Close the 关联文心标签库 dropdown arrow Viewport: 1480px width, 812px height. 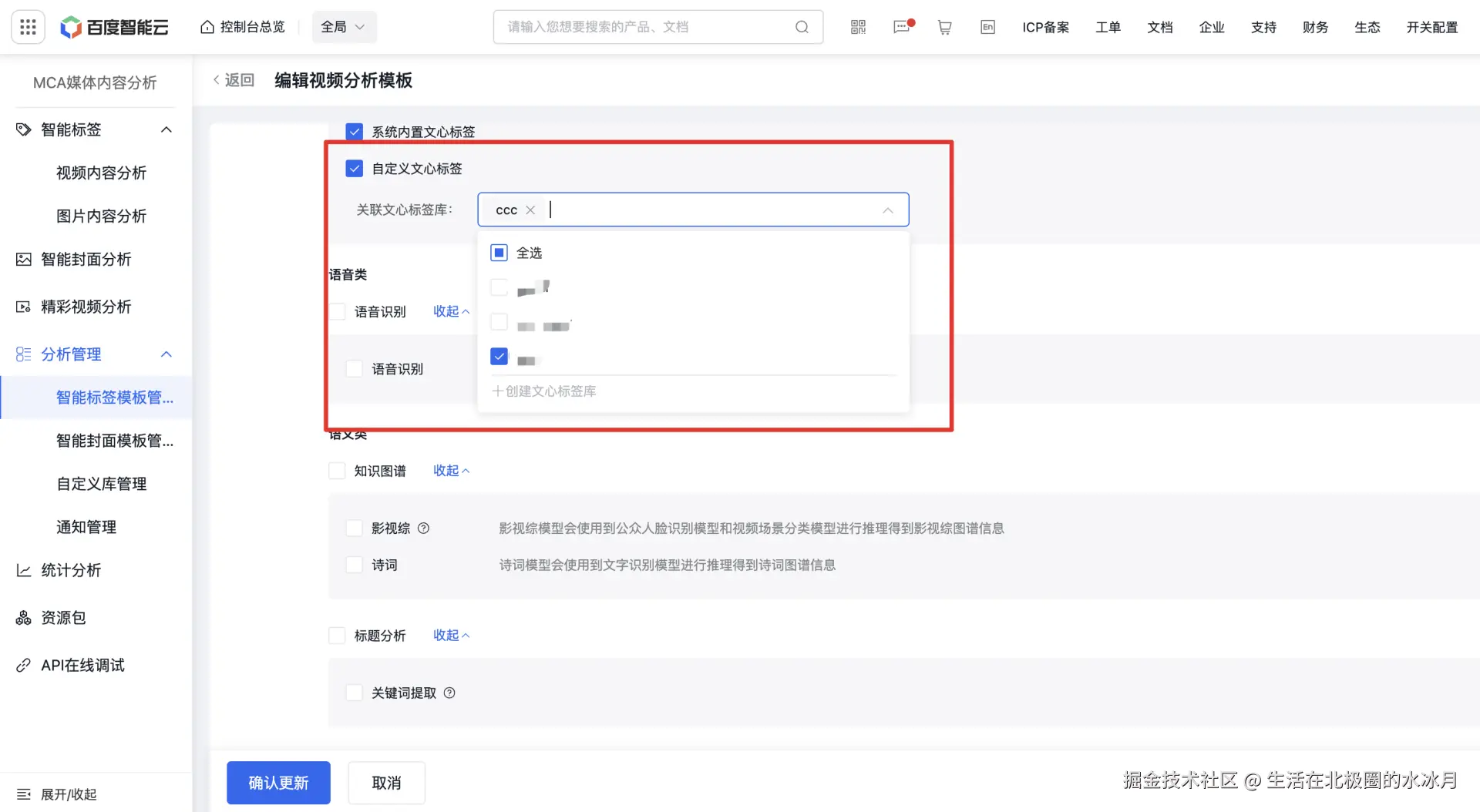point(888,210)
